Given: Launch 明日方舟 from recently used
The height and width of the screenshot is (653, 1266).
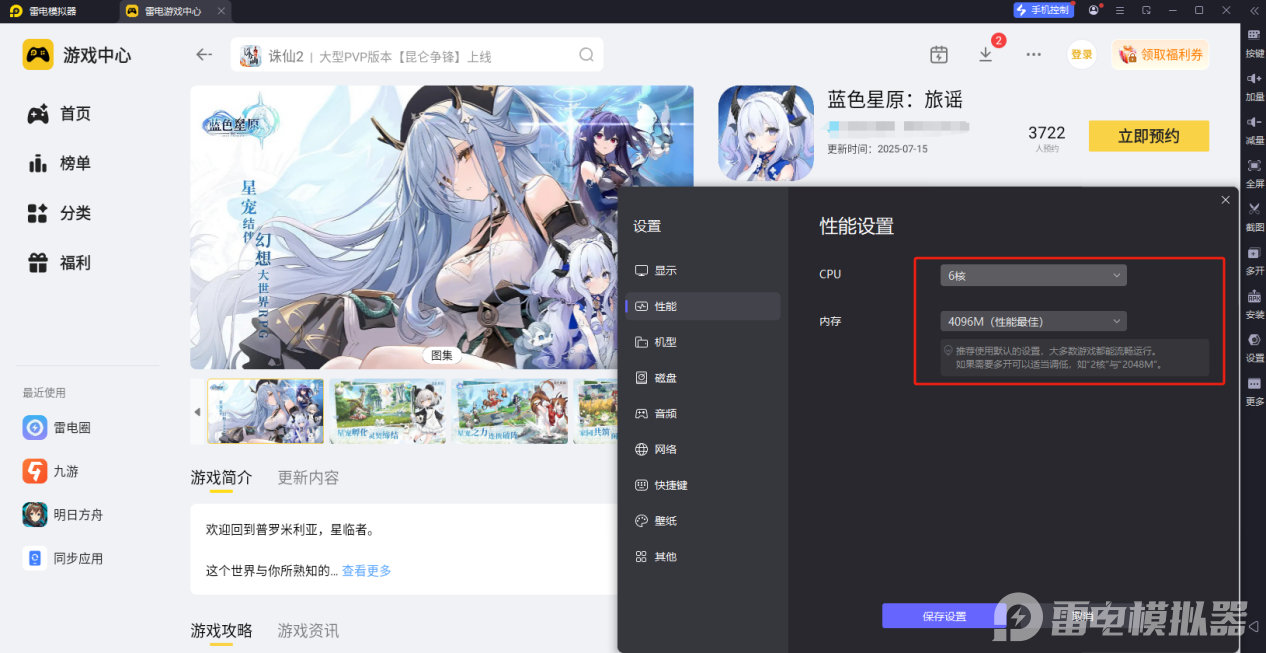Looking at the screenshot, I should (x=64, y=514).
